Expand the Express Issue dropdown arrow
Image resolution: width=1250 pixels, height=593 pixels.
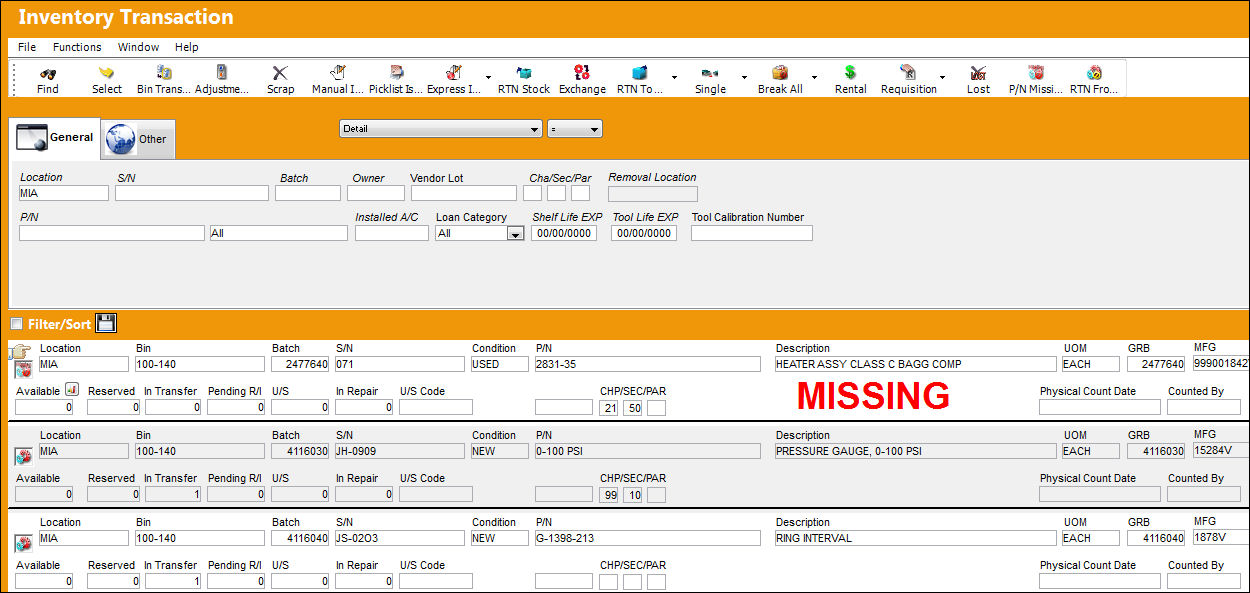point(488,77)
